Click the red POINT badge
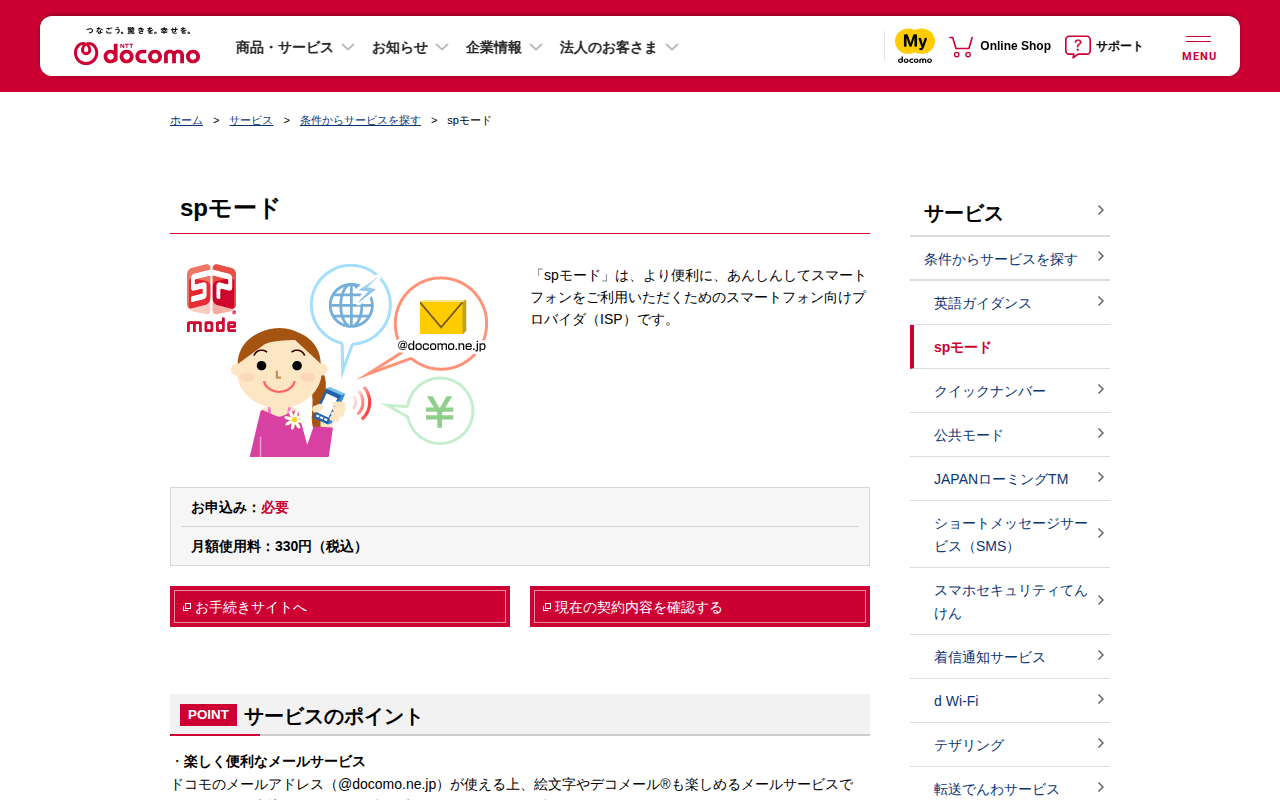This screenshot has height=800, width=1280. (x=208, y=715)
